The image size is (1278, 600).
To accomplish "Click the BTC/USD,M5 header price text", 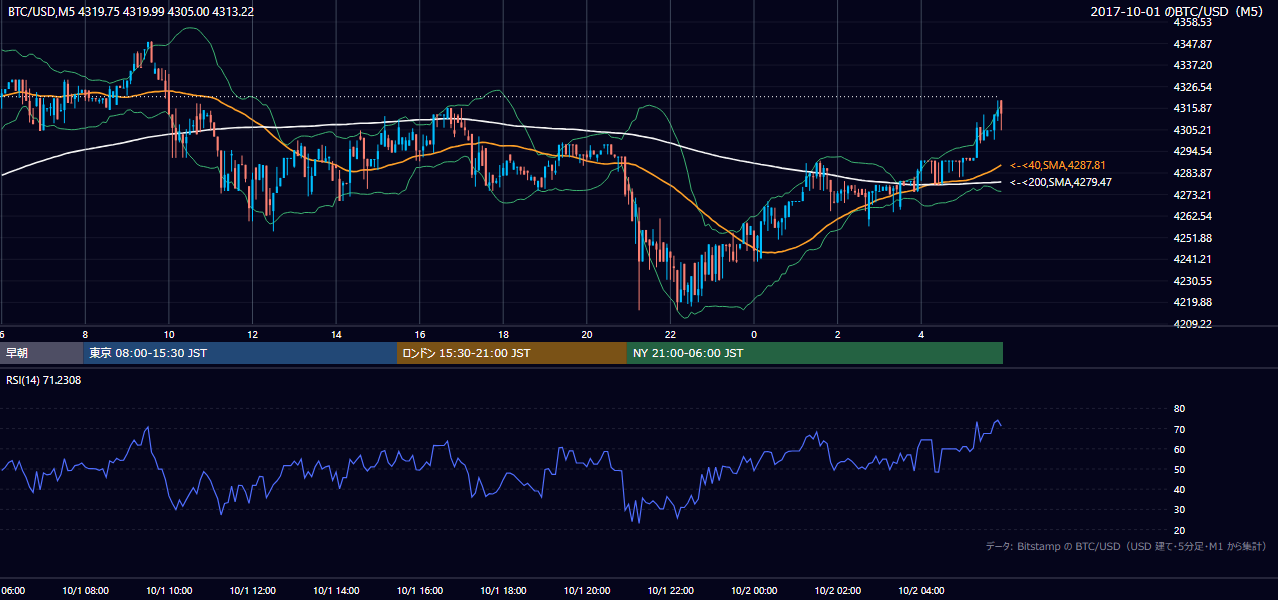I will point(131,12).
